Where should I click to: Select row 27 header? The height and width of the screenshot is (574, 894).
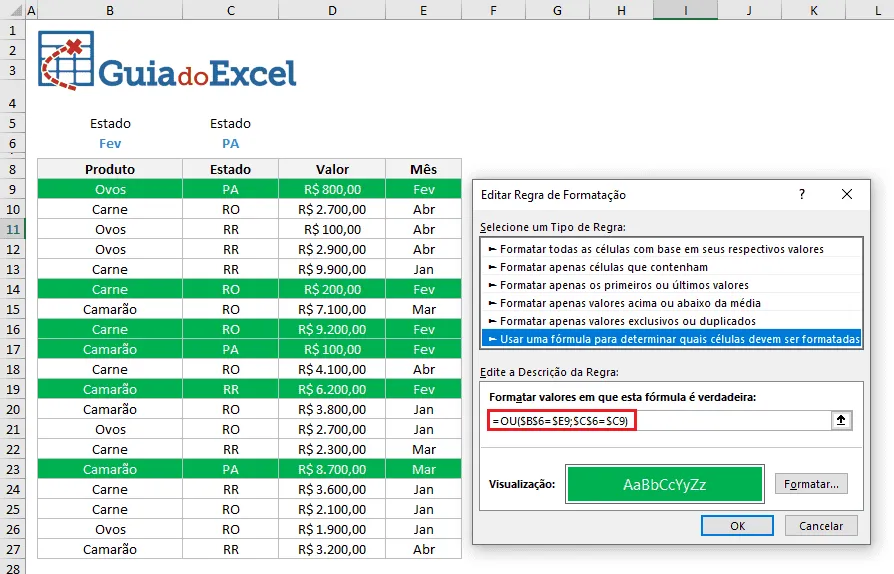point(13,549)
